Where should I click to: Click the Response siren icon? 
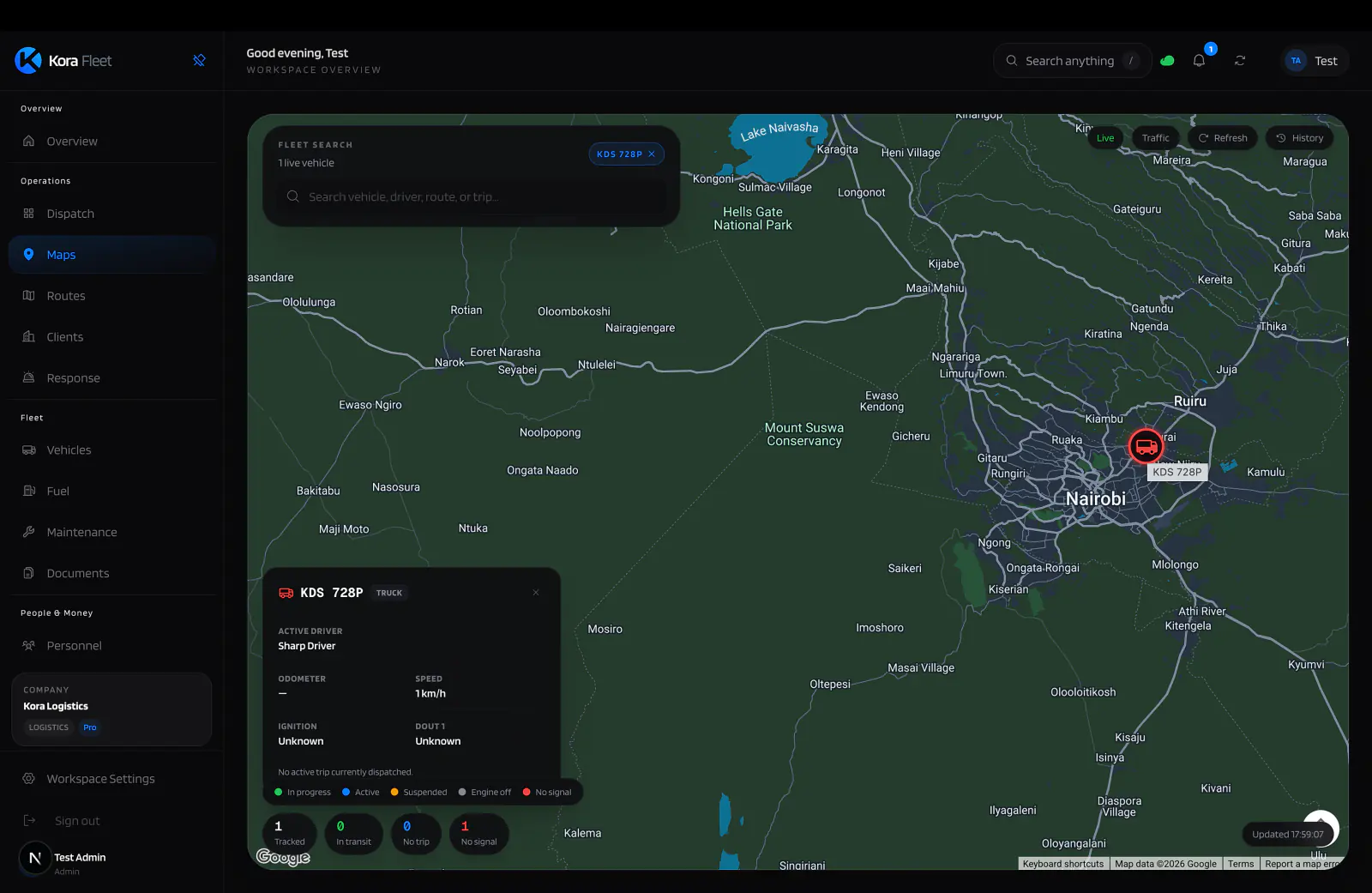click(x=29, y=378)
